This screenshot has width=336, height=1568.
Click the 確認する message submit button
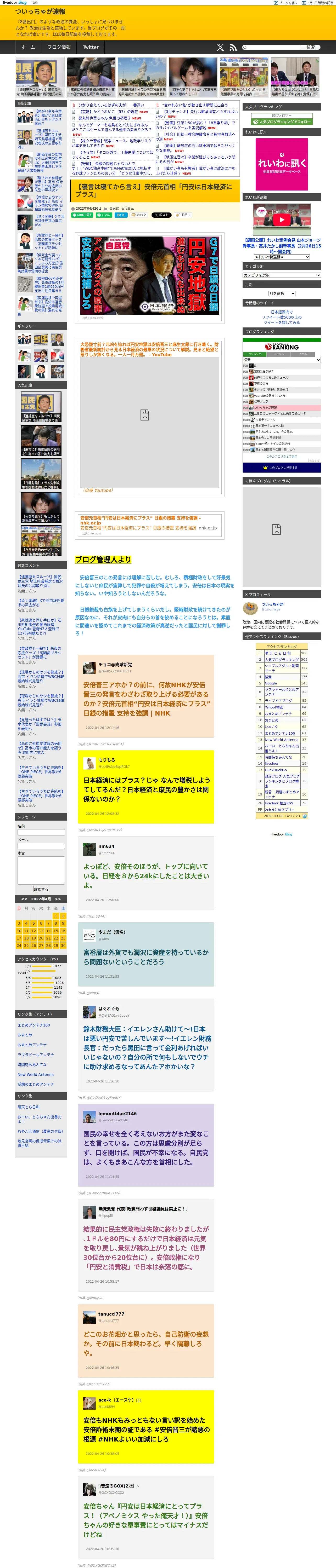click(41, 889)
